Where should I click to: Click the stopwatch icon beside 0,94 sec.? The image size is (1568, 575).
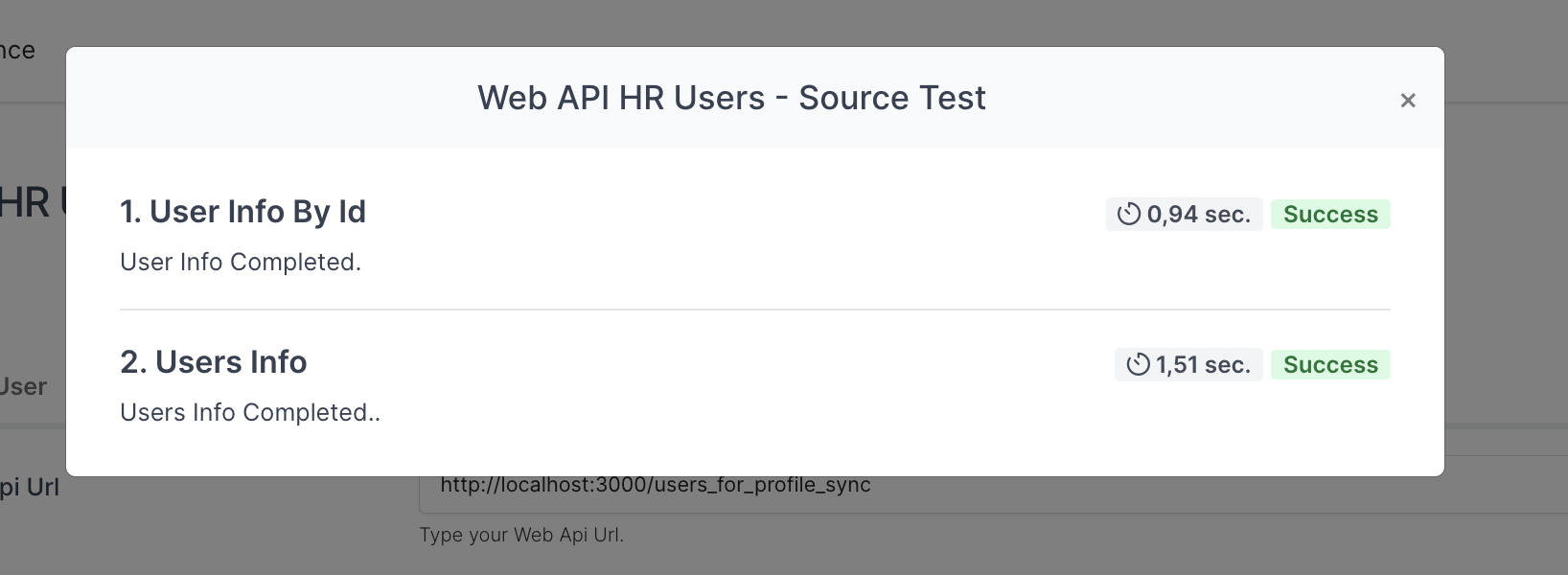[1128, 215]
